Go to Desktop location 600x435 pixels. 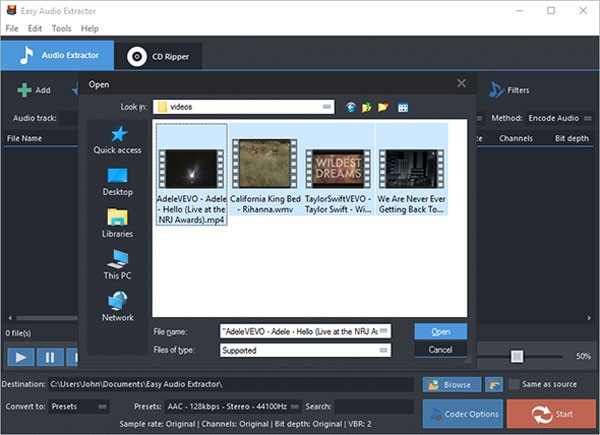(x=117, y=182)
